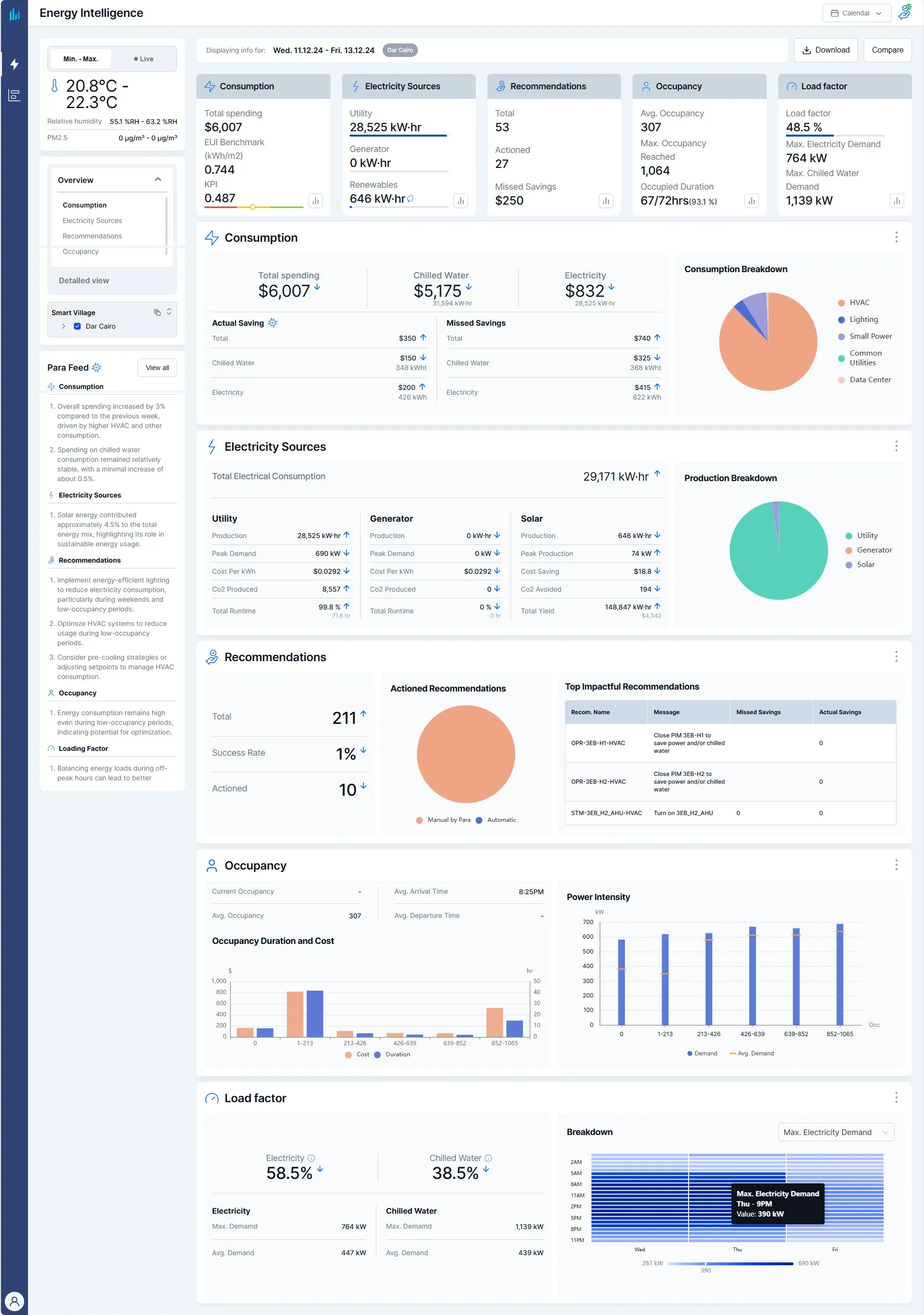Open the savings hand icon with badge 10
This screenshot has width=924, height=1315.
point(906,13)
